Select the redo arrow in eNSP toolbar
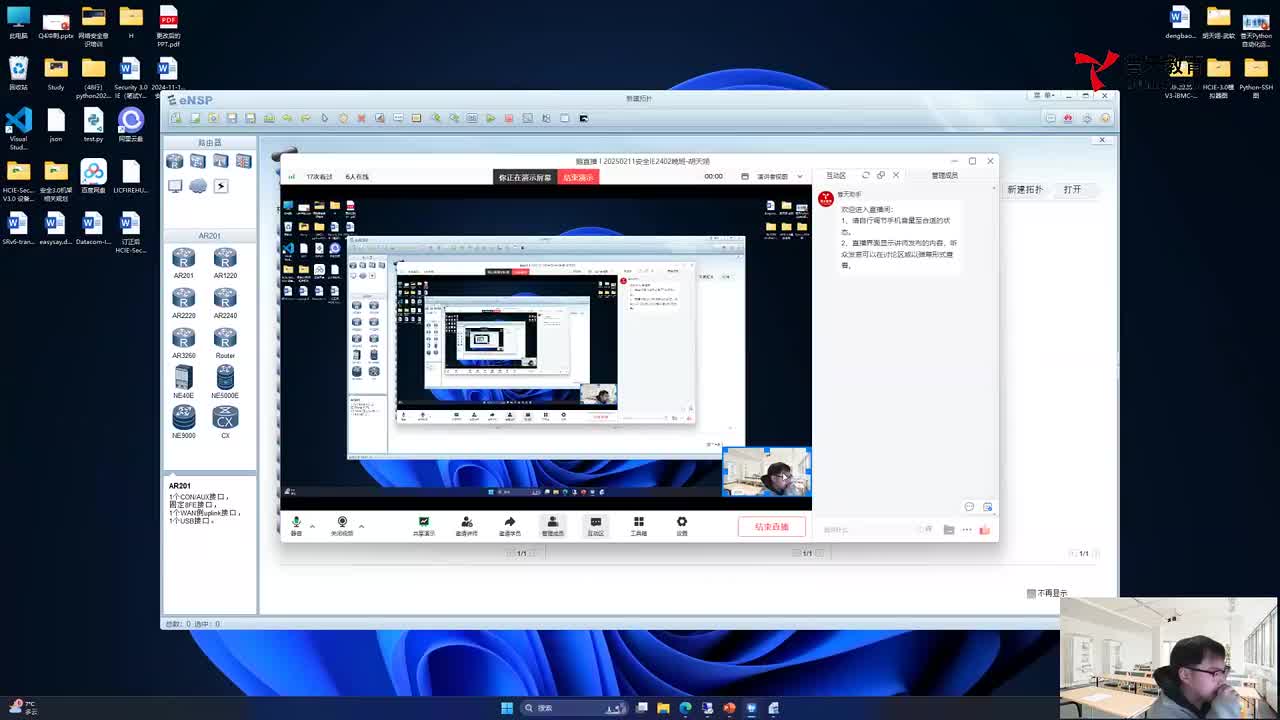Viewport: 1280px width, 720px height. tap(305, 118)
